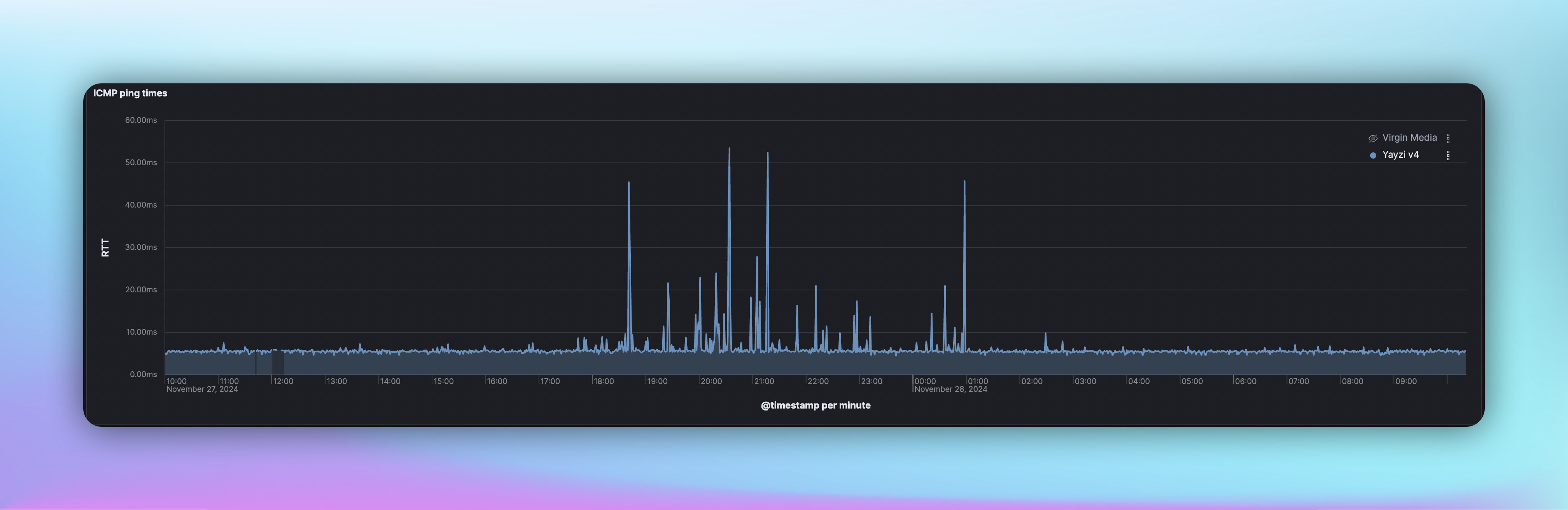Image resolution: width=1568 pixels, height=510 pixels.
Task: Click the 23:00 time axis label
Action: [x=871, y=382]
